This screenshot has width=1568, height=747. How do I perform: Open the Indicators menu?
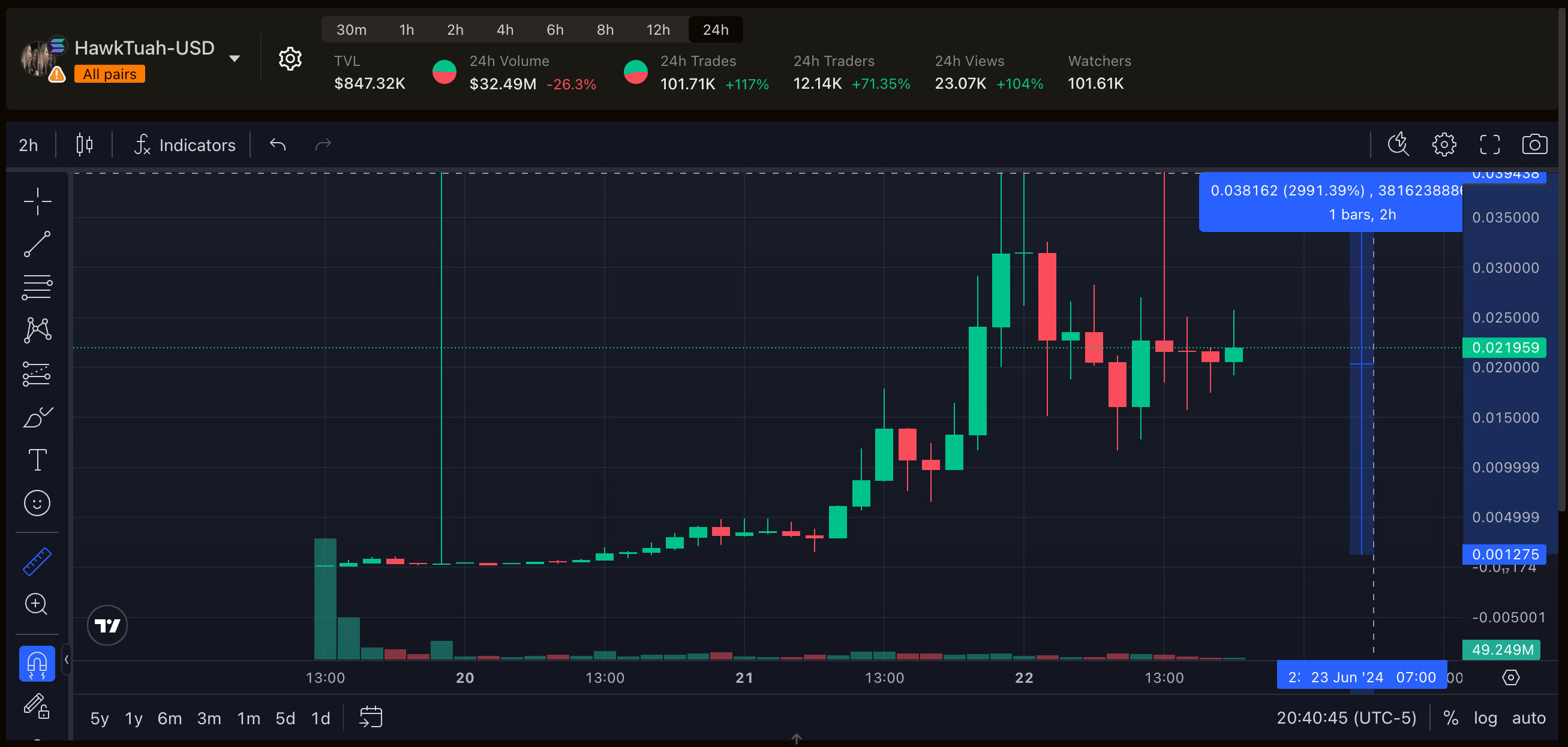click(x=185, y=144)
